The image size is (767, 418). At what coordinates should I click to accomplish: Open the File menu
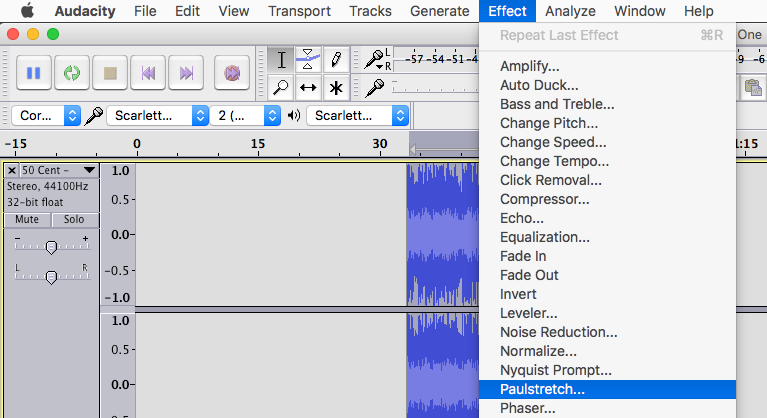point(145,11)
